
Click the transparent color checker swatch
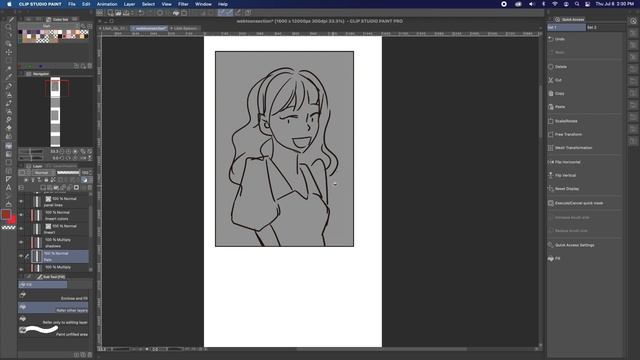pos(9,227)
